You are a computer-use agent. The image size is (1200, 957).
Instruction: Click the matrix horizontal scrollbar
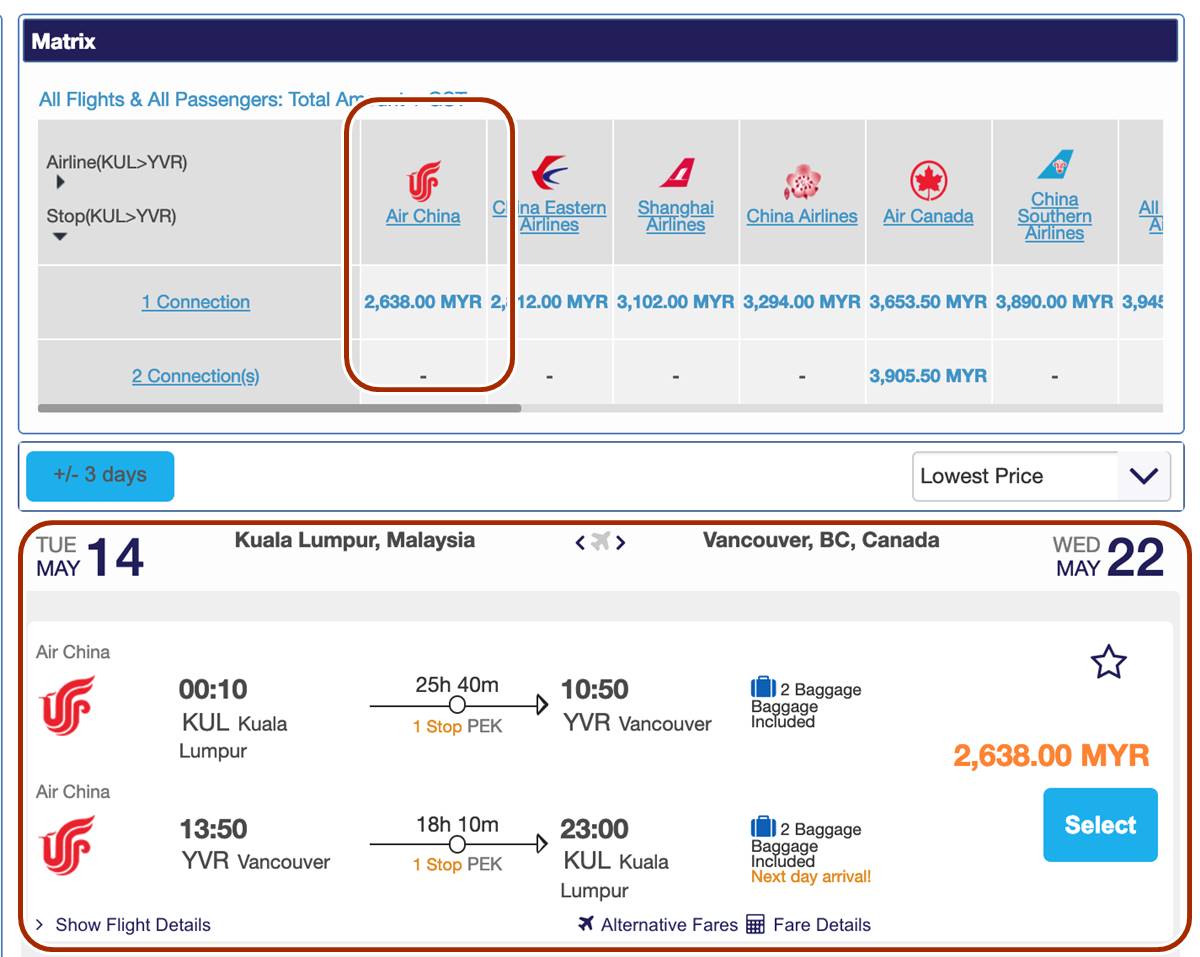[280, 408]
